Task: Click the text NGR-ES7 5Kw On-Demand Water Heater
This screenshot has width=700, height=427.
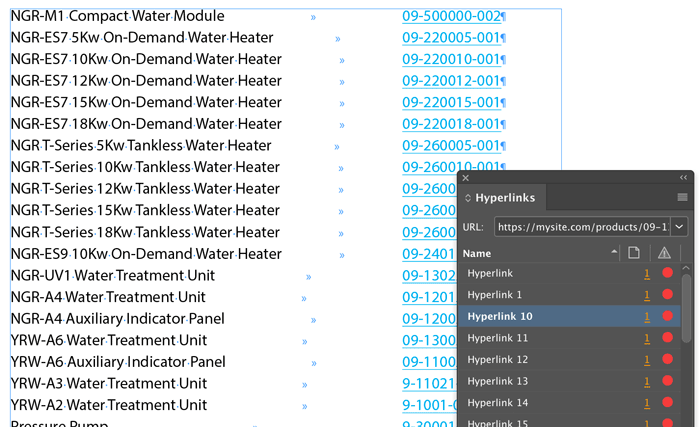Action: pyautogui.click(x=142, y=38)
